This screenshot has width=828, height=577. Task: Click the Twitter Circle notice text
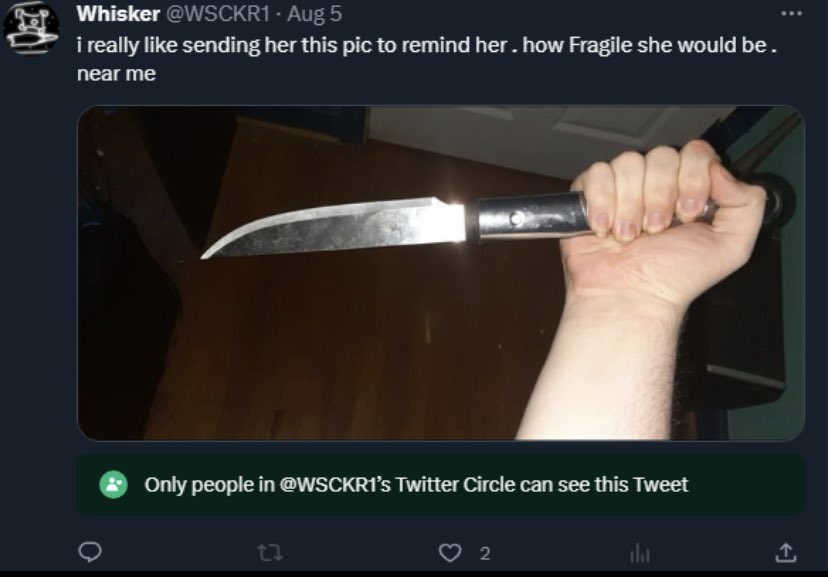(416, 484)
